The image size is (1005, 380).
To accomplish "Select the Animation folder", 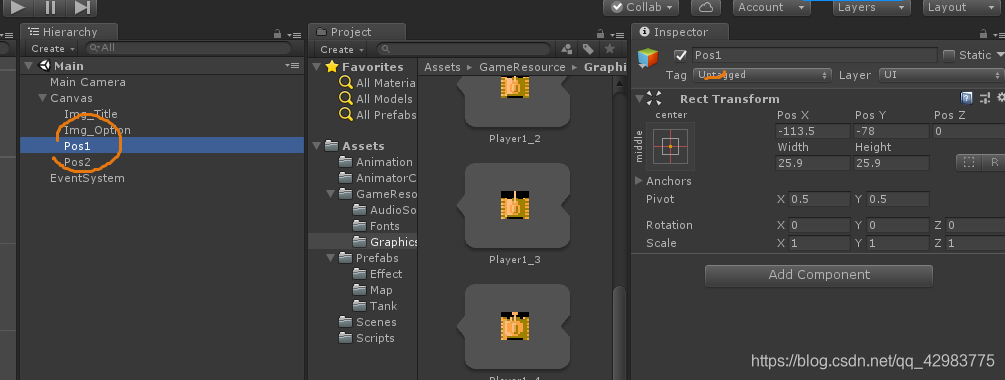I will tap(377, 162).
